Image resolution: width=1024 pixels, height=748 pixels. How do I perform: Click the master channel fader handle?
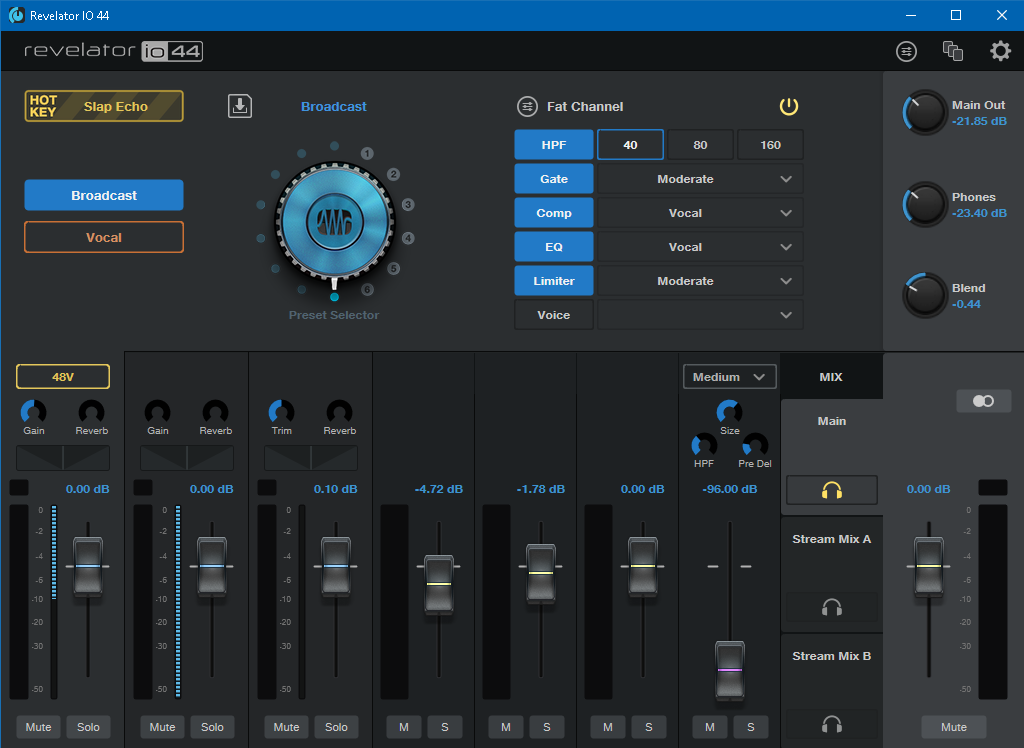[x=929, y=566]
